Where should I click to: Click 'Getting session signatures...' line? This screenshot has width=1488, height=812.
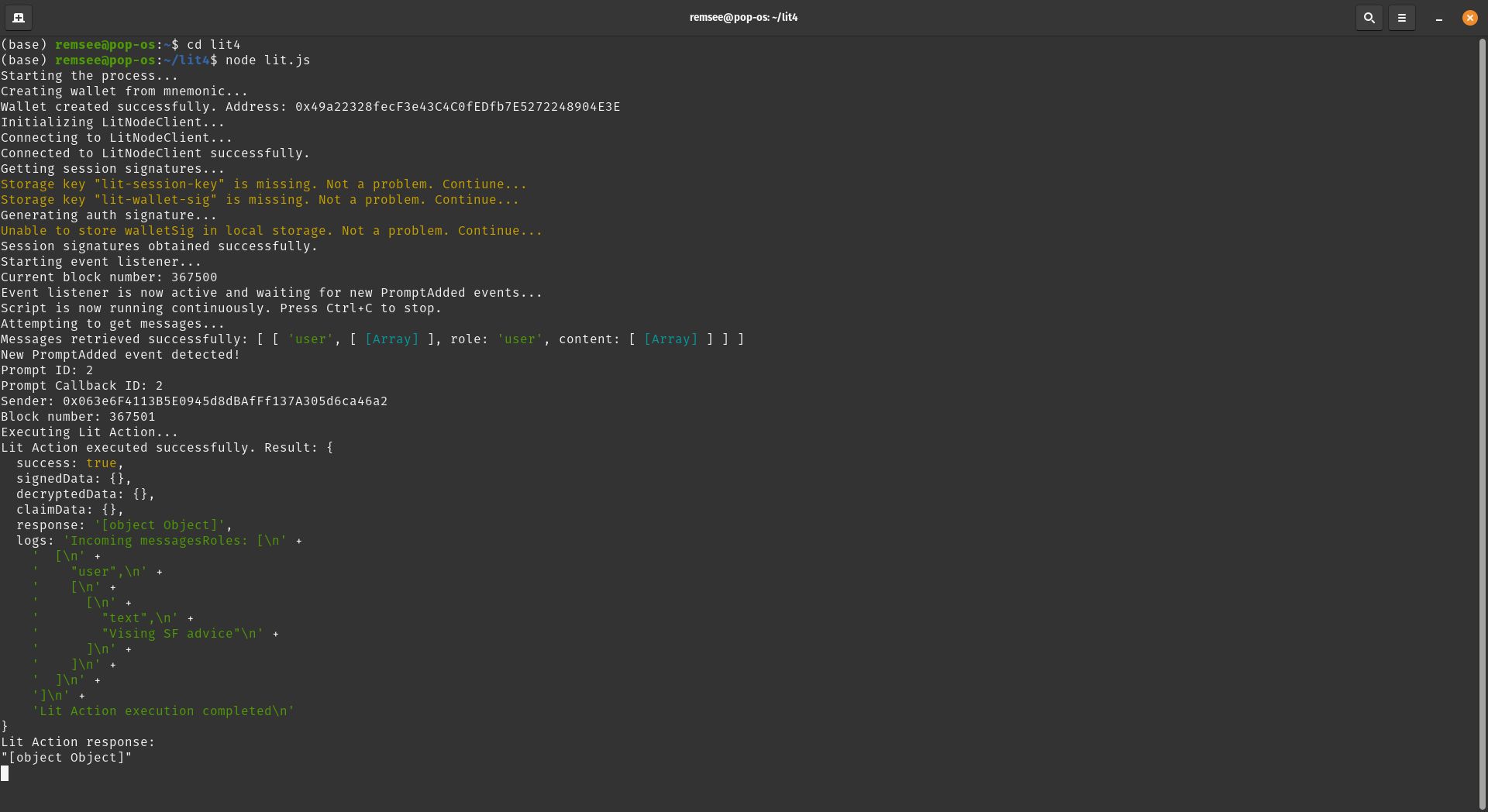(x=112, y=169)
